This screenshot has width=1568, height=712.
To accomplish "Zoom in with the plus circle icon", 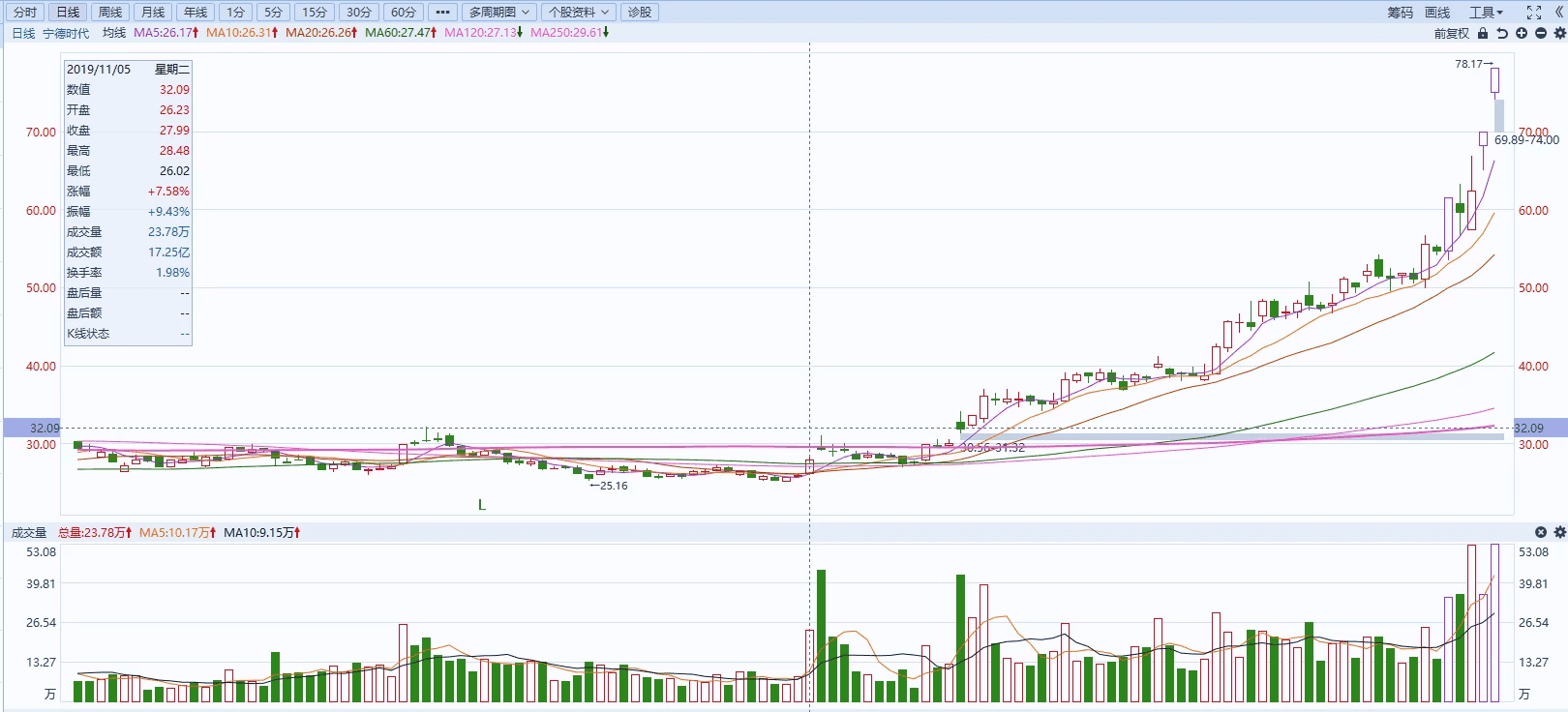I will click(x=1522, y=33).
